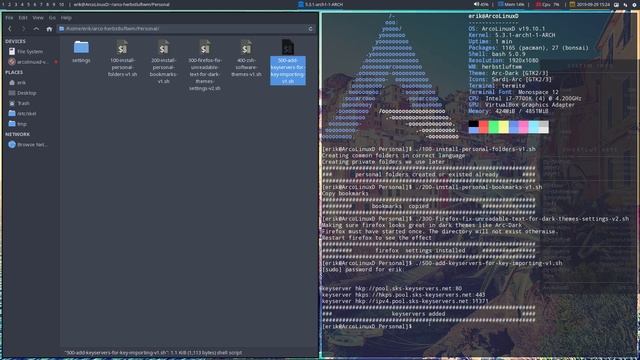640x360 pixels.
Task: Click the Cpu usage indicator in the top bar
Action: click(547, 4)
